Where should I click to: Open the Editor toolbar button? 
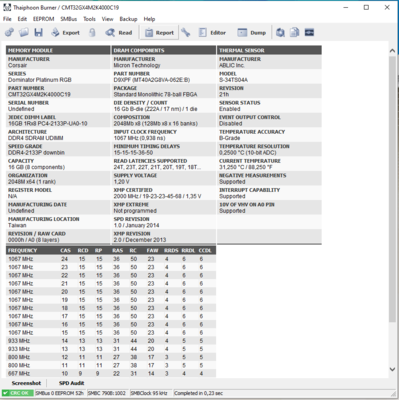[x=212, y=32]
